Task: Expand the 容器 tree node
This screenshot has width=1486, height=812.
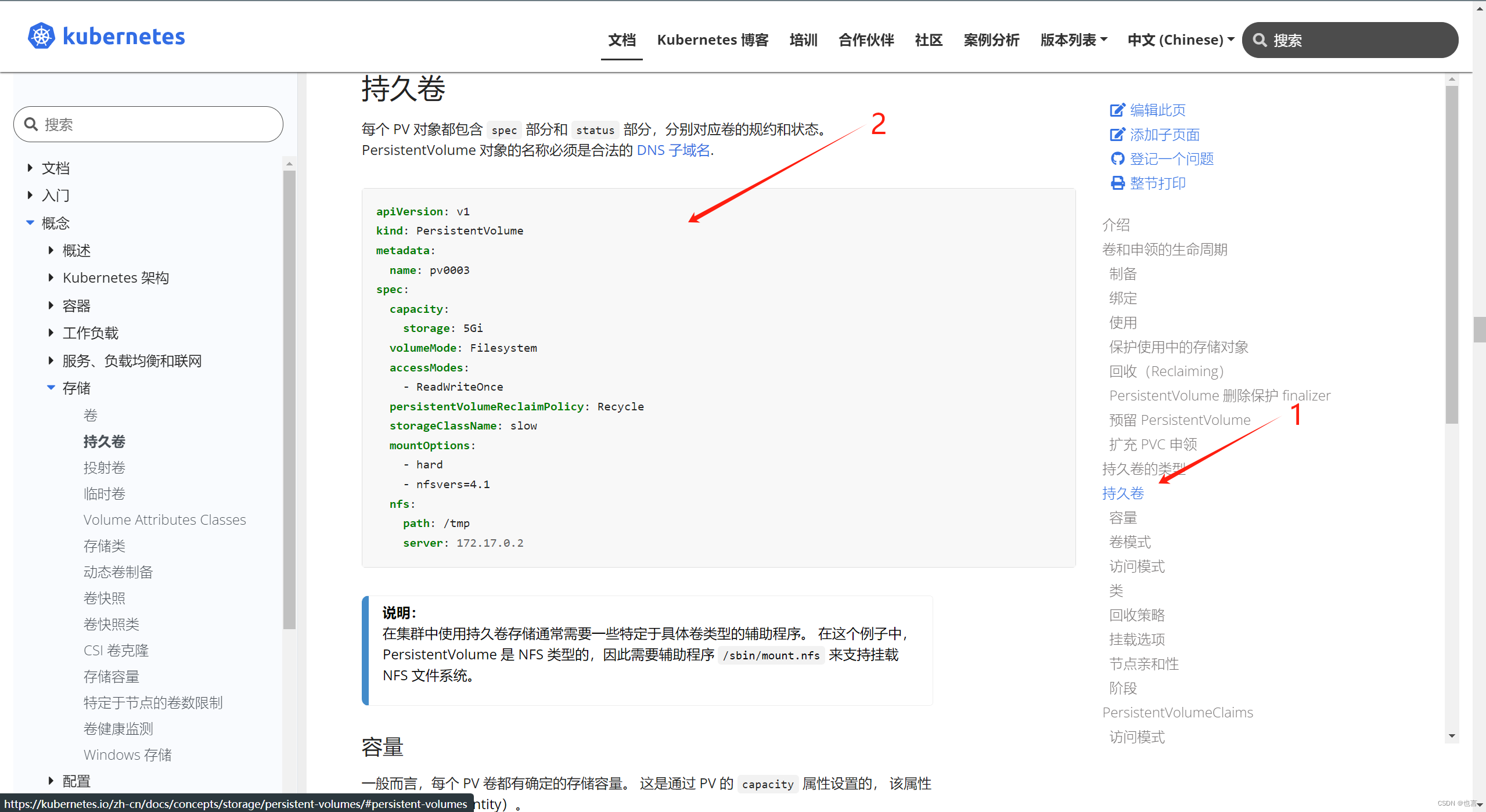Action: [51, 305]
